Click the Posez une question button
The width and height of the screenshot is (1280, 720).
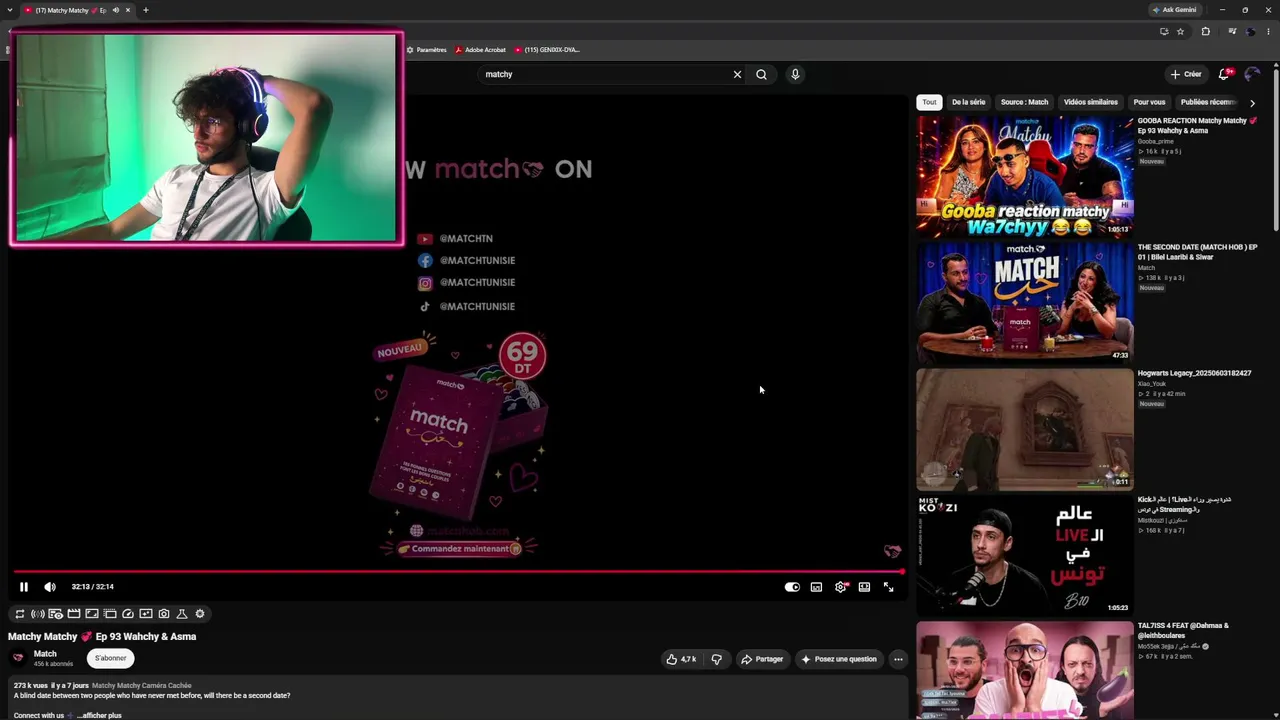[838, 659]
